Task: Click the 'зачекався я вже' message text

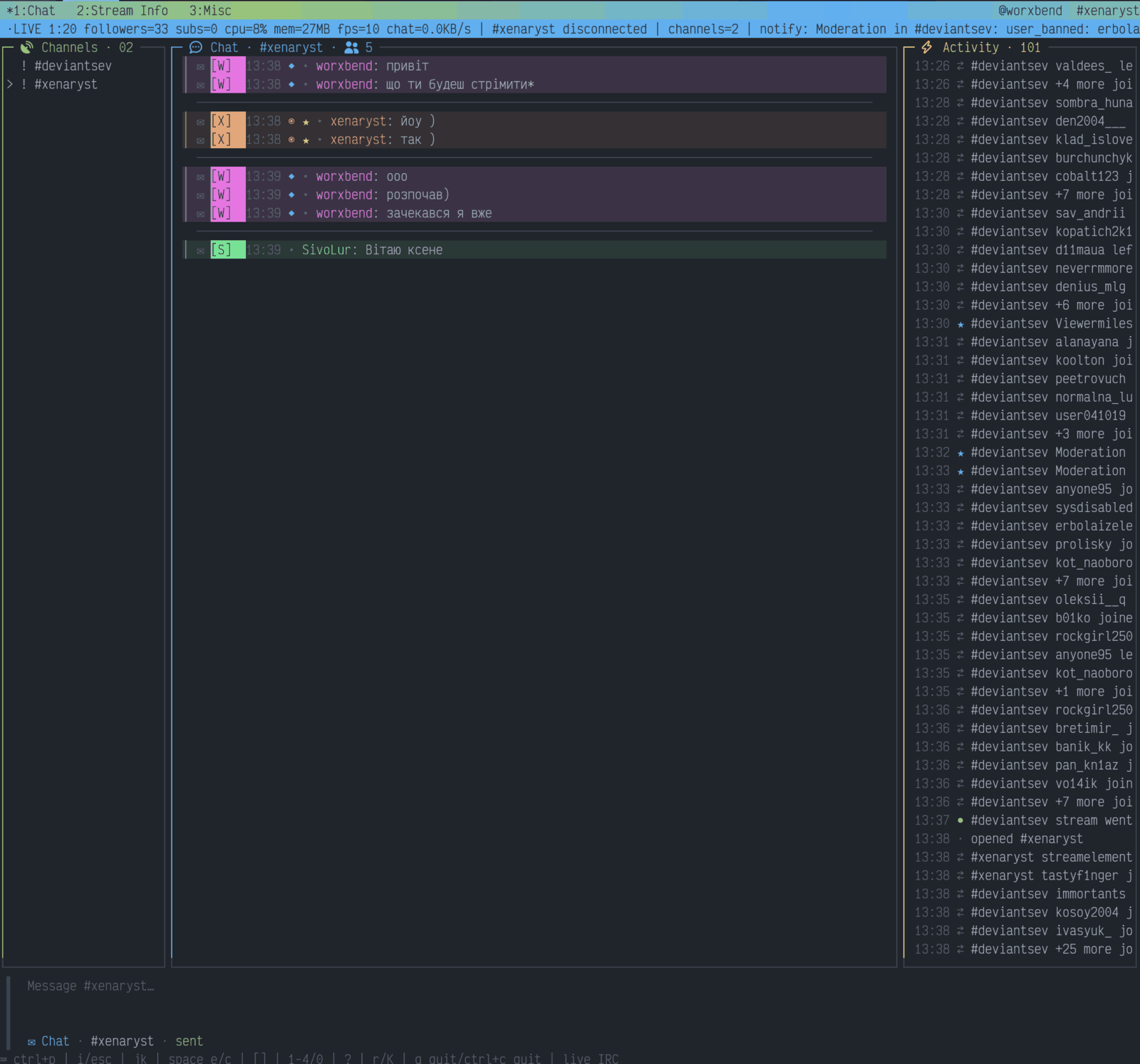Action: [x=439, y=214]
